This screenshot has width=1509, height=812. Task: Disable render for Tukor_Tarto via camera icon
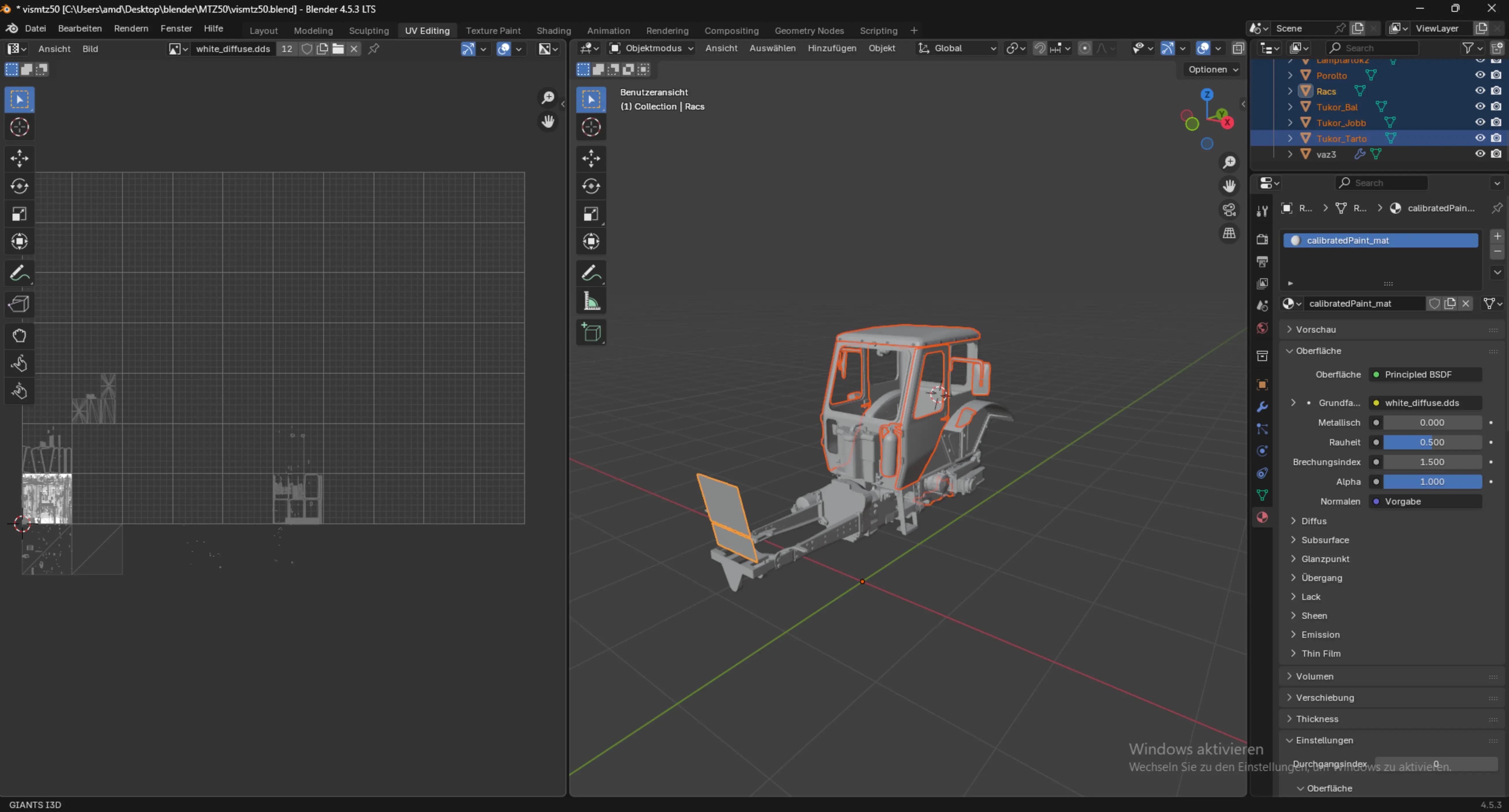(1496, 138)
